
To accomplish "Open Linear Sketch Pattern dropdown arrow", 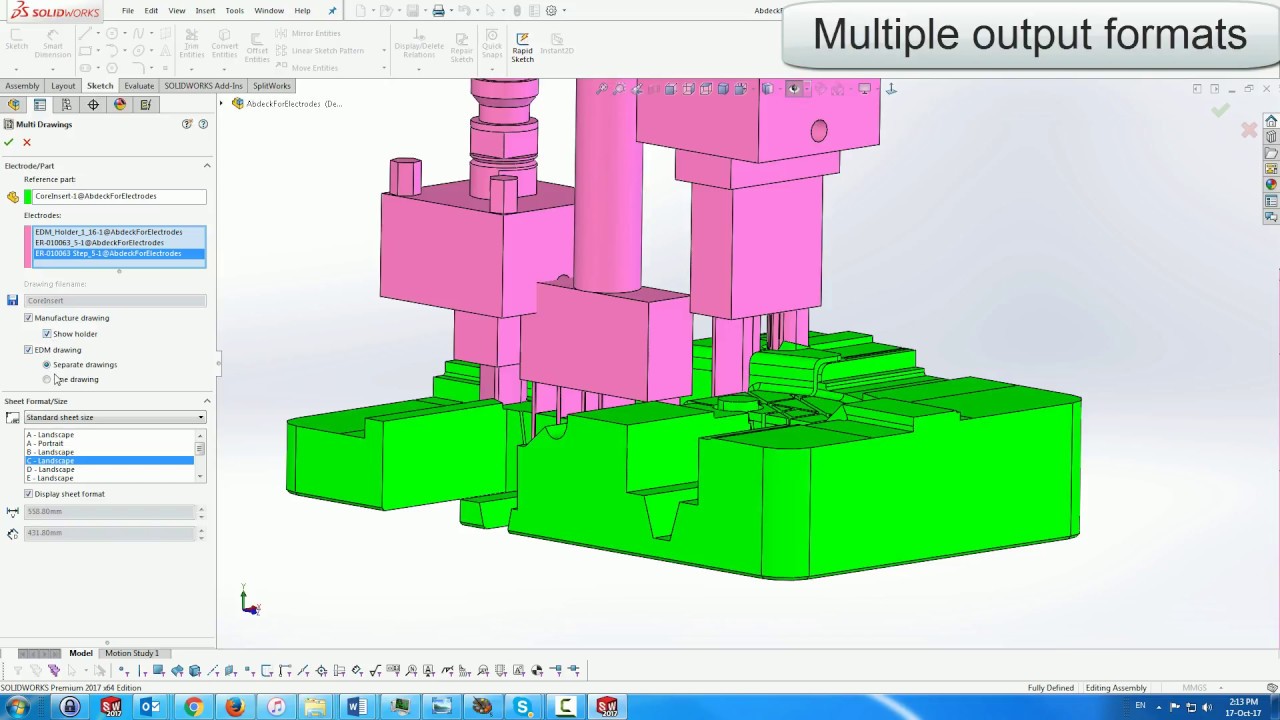I will (x=384, y=51).
